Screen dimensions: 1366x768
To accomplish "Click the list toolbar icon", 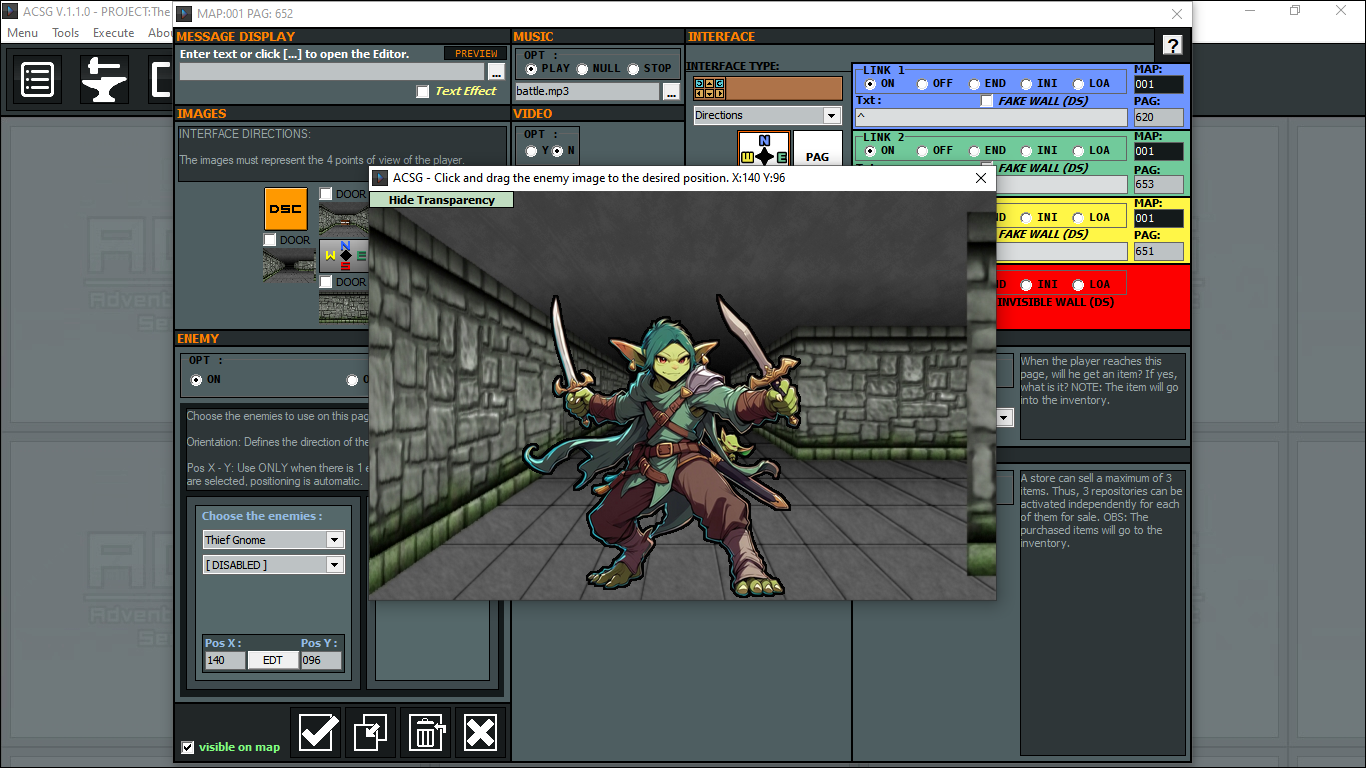I will tap(38, 80).
